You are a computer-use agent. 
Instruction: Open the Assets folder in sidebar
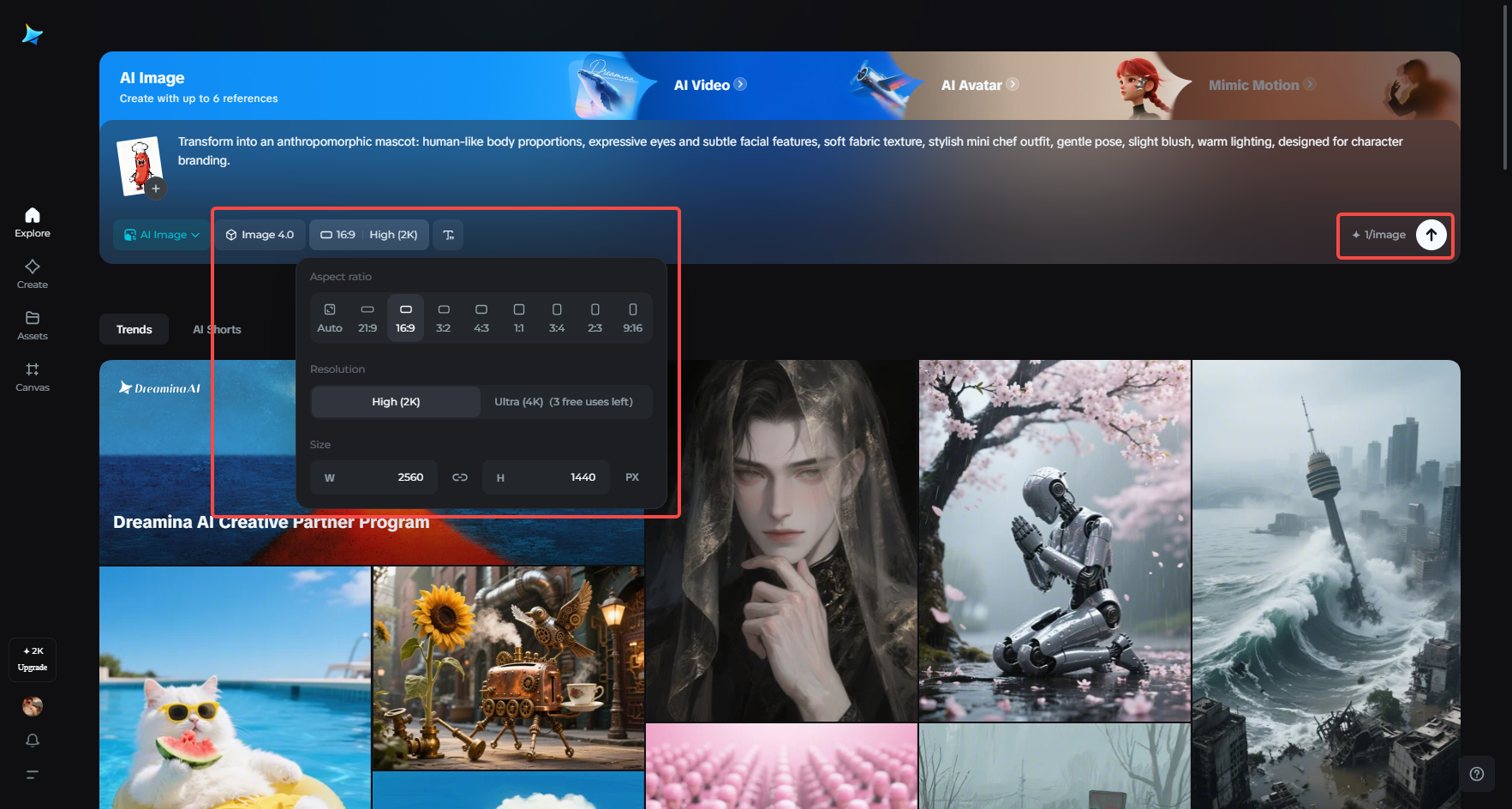(x=33, y=325)
